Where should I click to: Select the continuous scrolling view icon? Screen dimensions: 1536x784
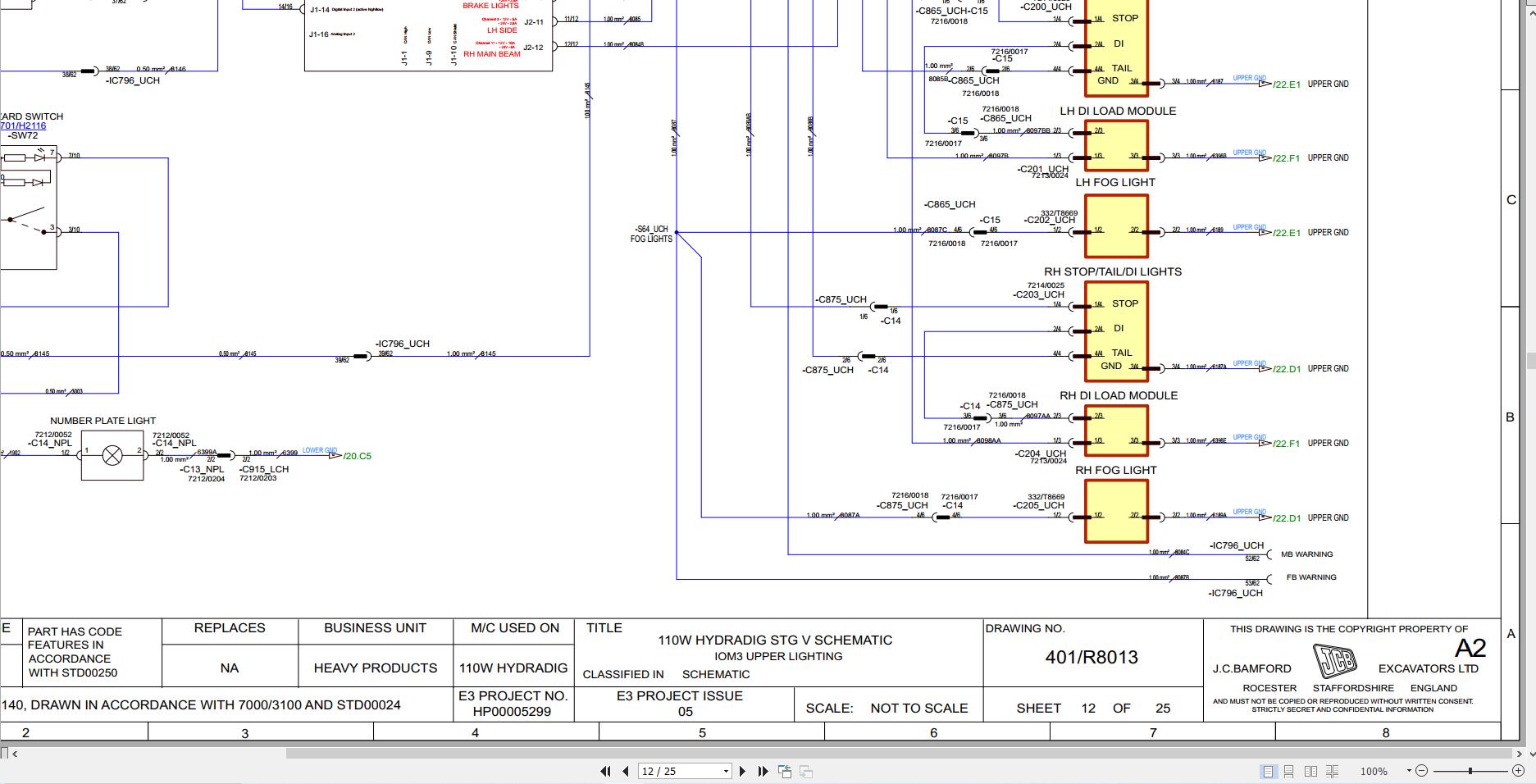pos(1289,770)
